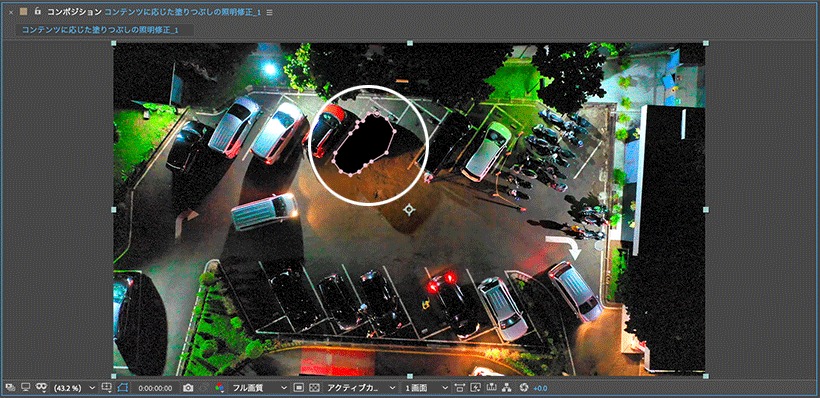Click the current timecode 0:00:00:00
This screenshot has height=398, width=820.
click(155, 388)
